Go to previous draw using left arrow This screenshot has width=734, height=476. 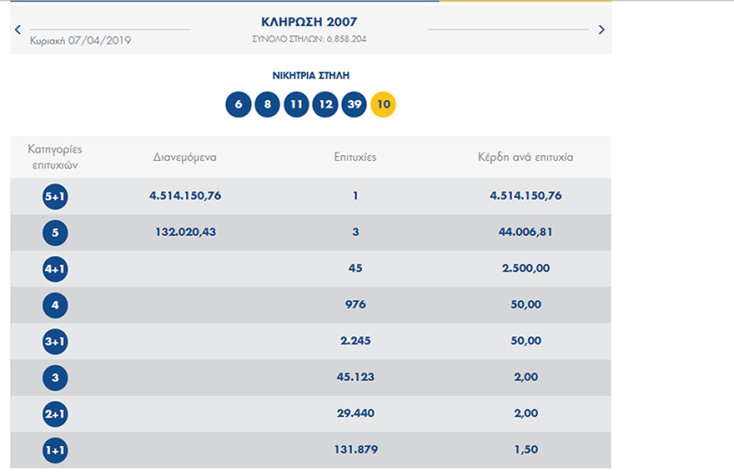(x=18, y=30)
